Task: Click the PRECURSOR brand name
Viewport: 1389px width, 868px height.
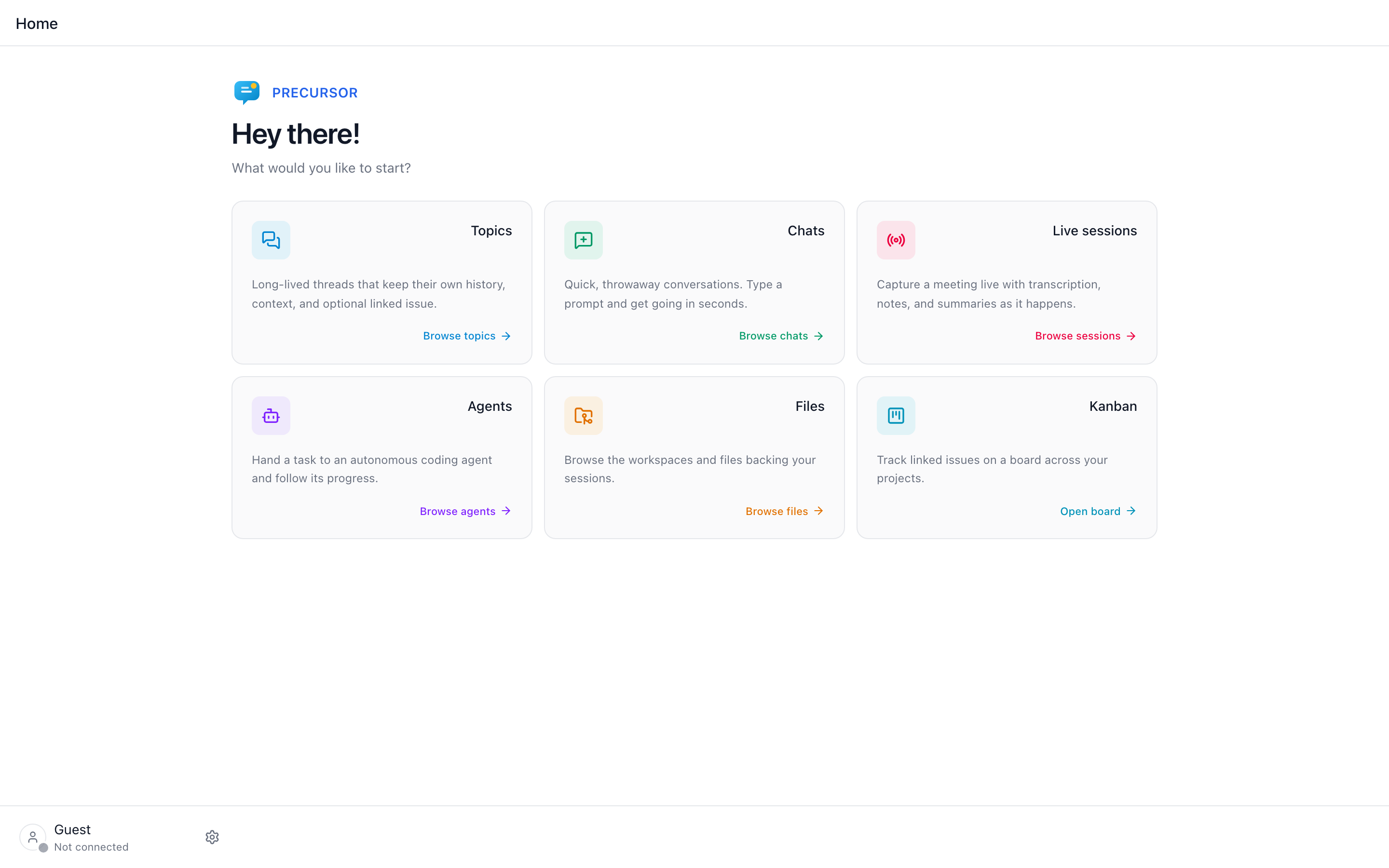Action: click(x=314, y=93)
